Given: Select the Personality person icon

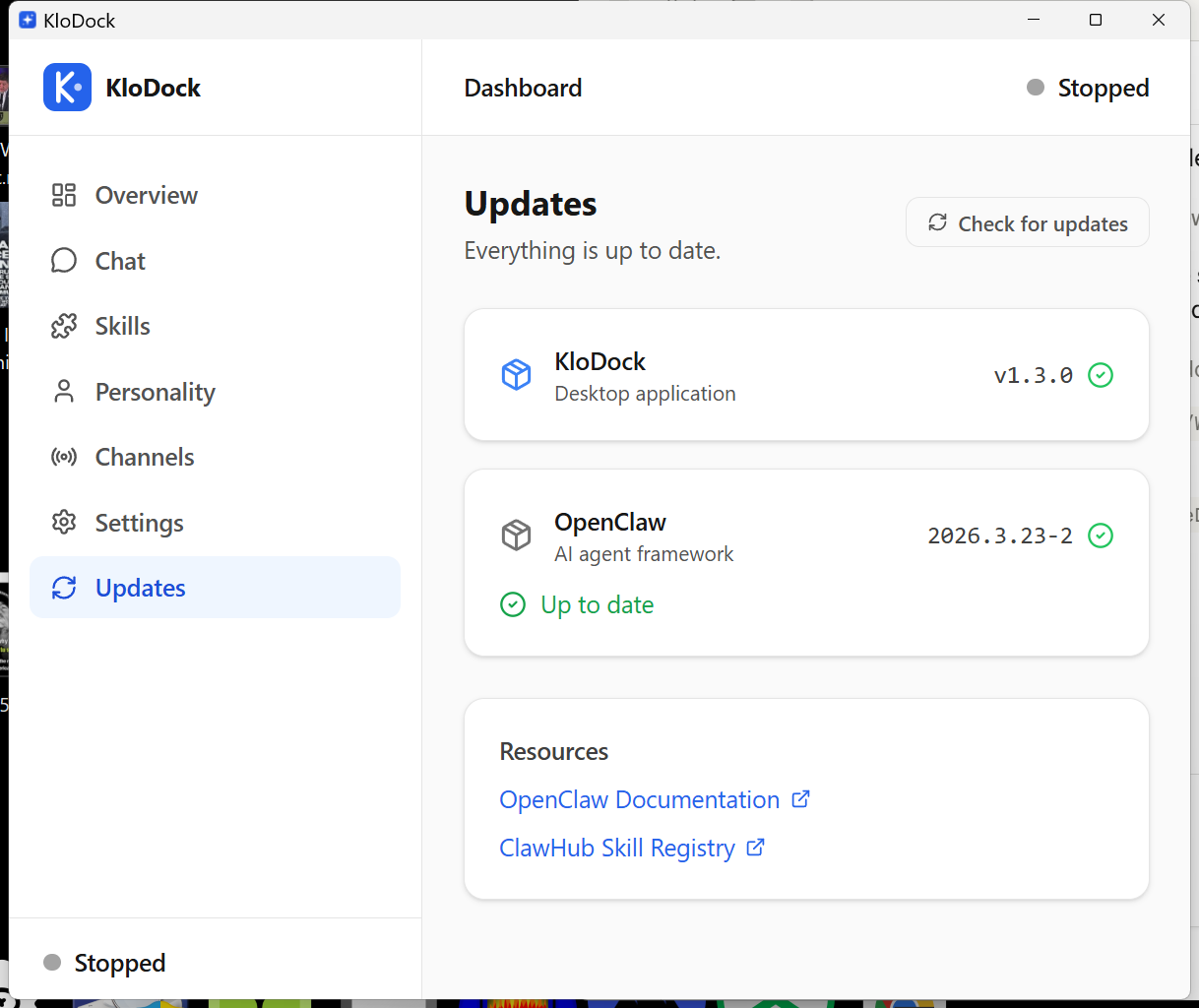Looking at the screenshot, I should tap(63, 391).
